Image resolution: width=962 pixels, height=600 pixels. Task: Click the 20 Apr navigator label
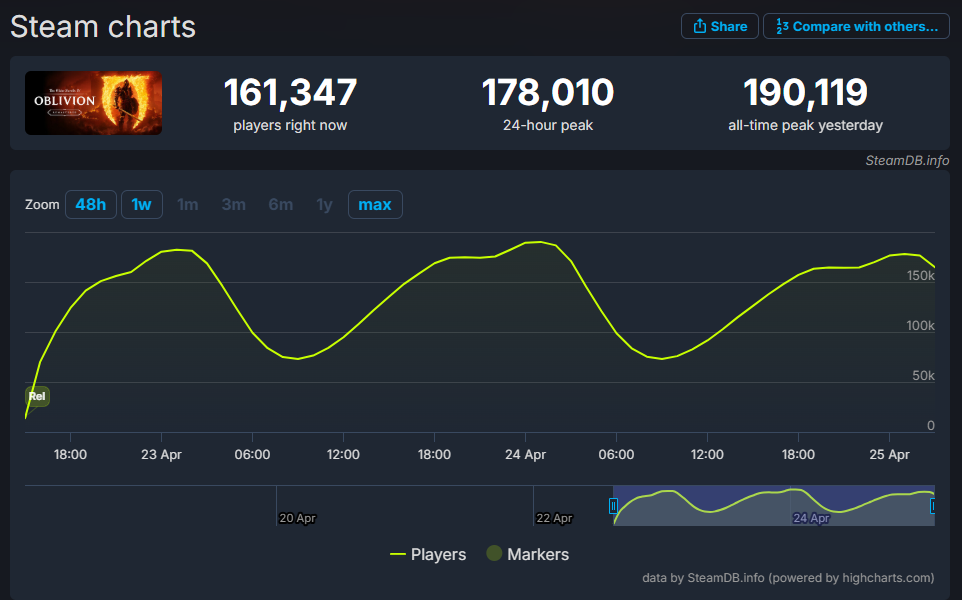297,518
